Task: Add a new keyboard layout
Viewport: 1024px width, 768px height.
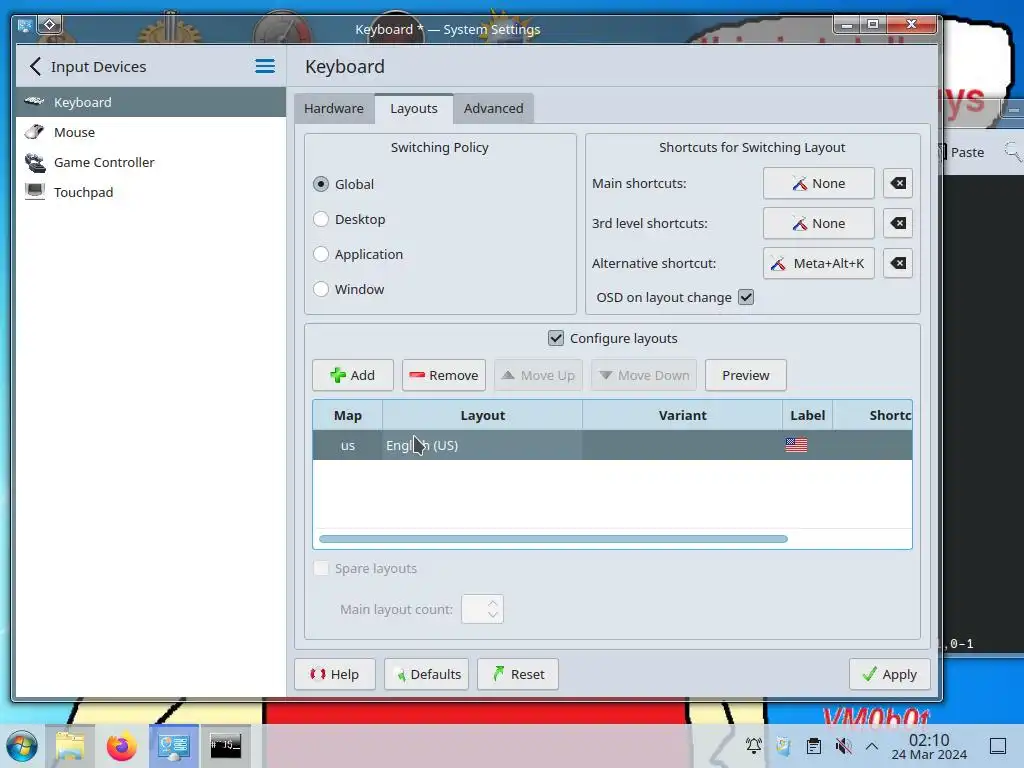Action: [x=353, y=376]
